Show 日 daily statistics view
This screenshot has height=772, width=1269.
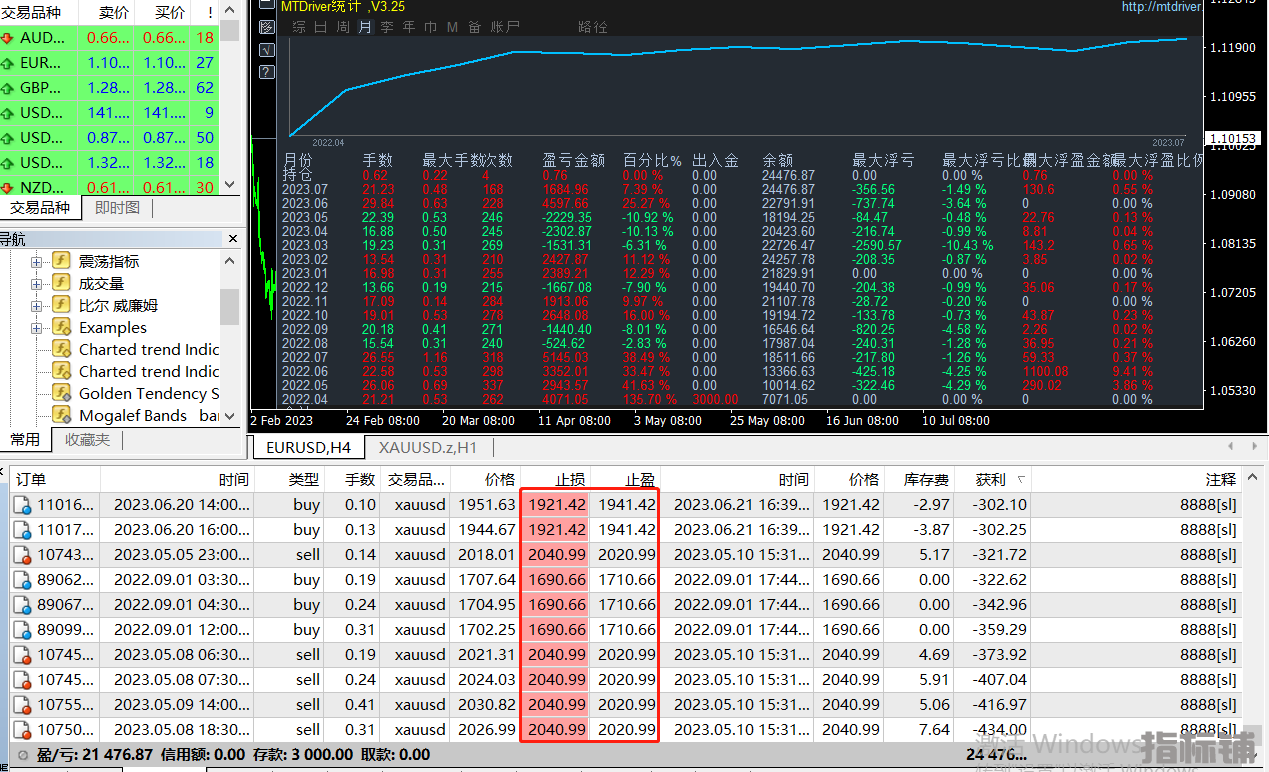point(321,27)
